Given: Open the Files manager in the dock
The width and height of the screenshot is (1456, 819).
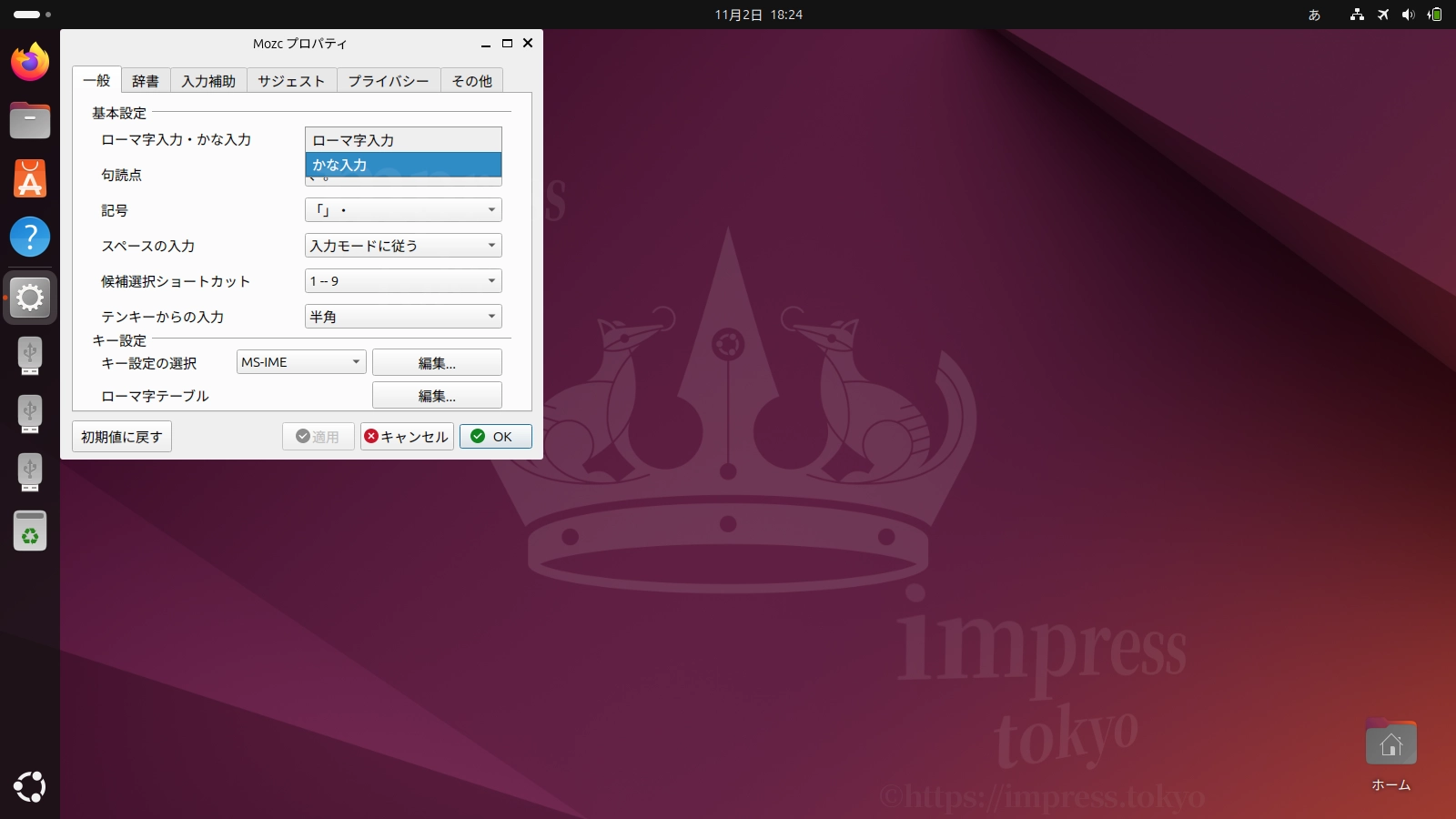Looking at the screenshot, I should pyautogui.click(x=30, y=120).
